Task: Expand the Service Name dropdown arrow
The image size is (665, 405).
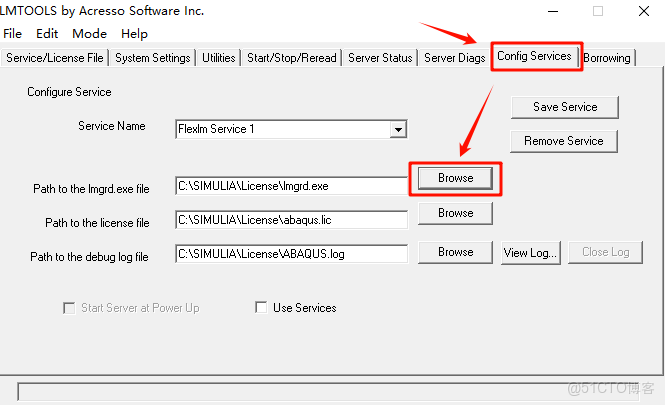Action: 398,129
